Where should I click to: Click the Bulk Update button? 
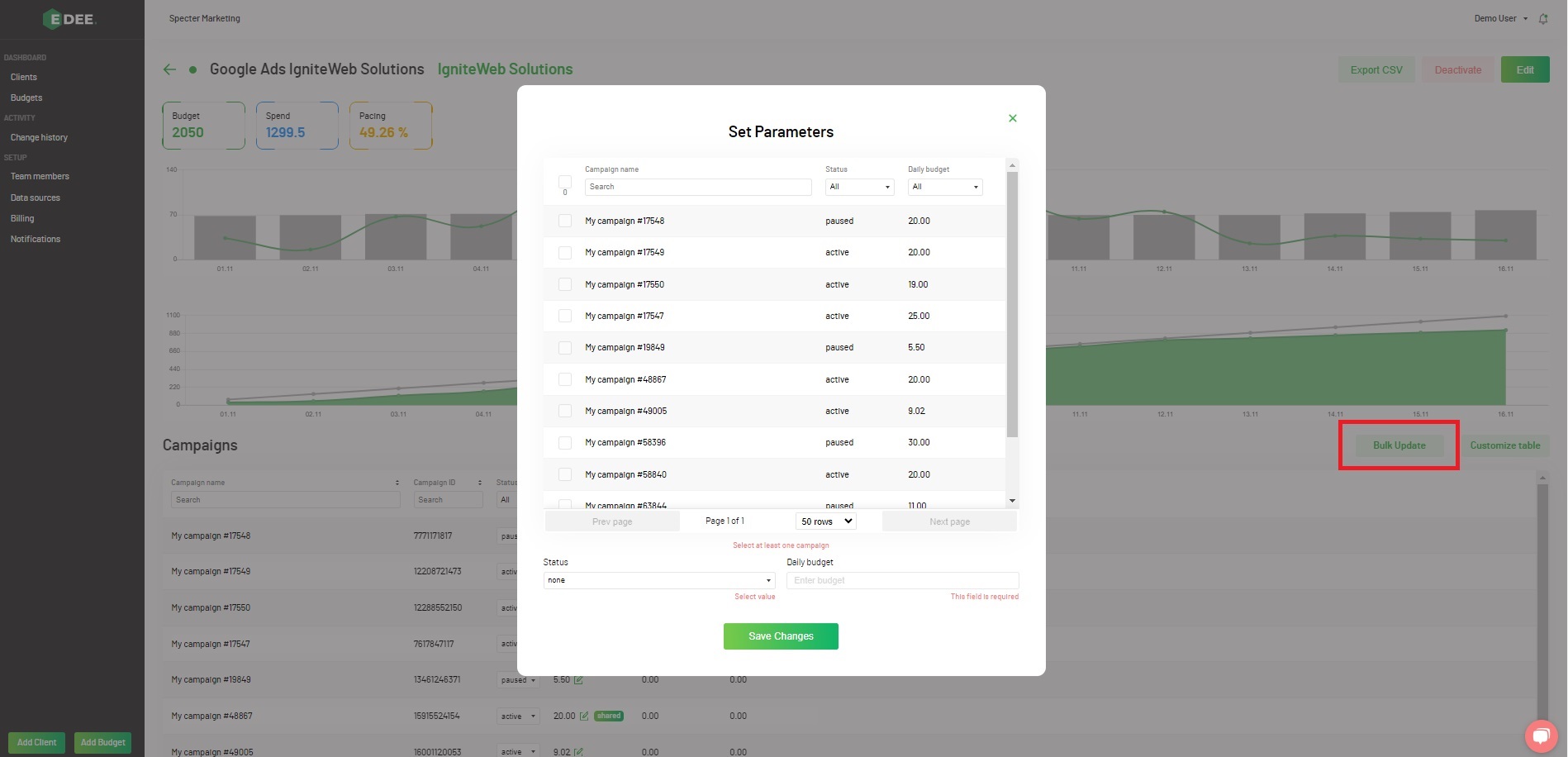tap(1399, 445)
